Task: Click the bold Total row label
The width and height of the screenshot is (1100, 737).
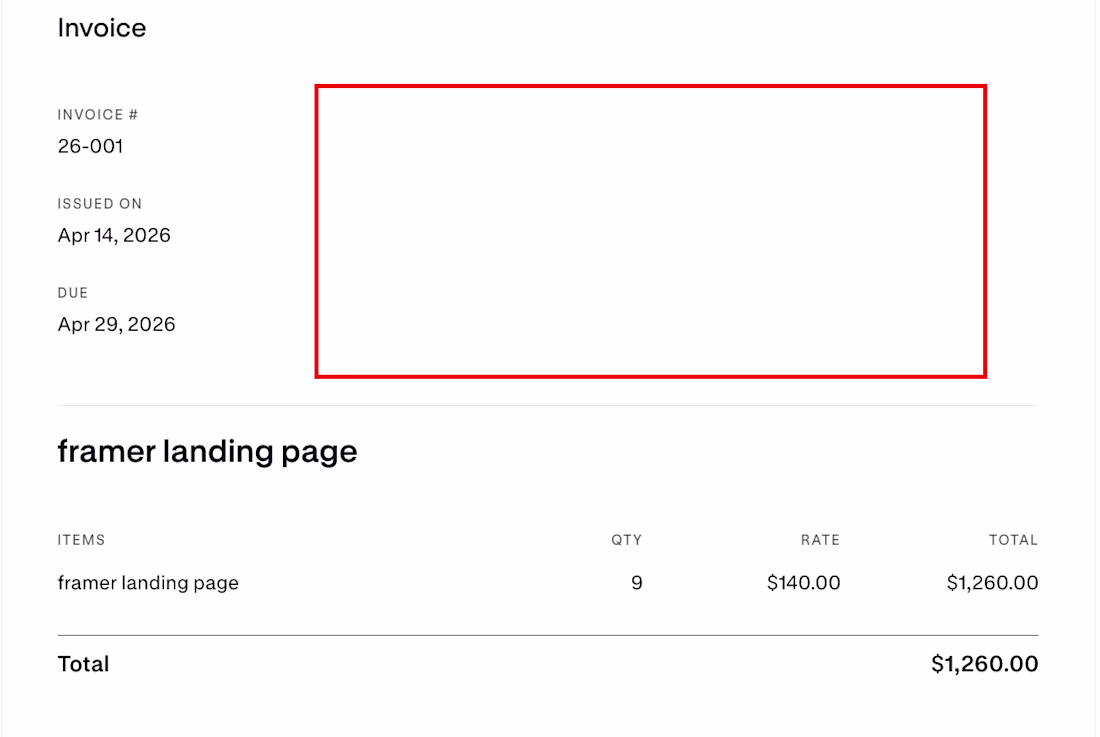Action: pyautogui.click(x=84, y=664)
